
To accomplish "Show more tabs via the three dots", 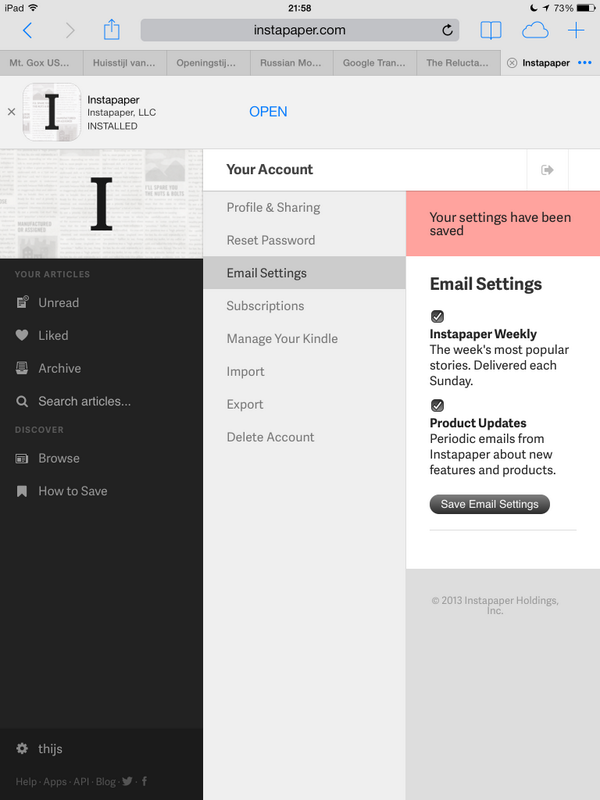I will pyautogui.click(x=585, y=63).
